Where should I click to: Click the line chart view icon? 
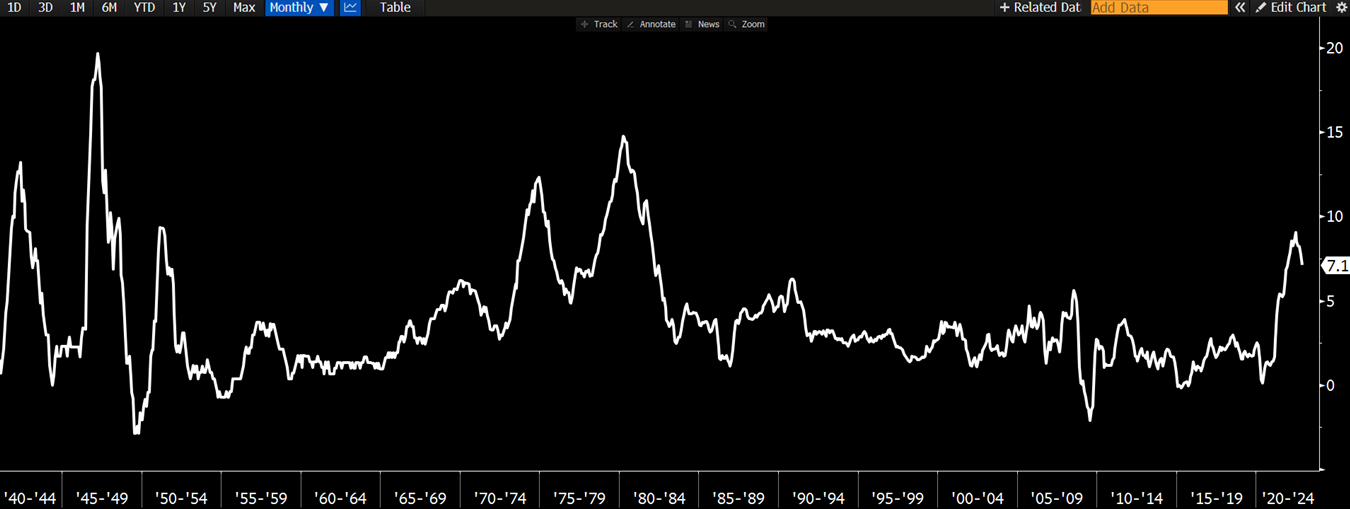(350, 7)
